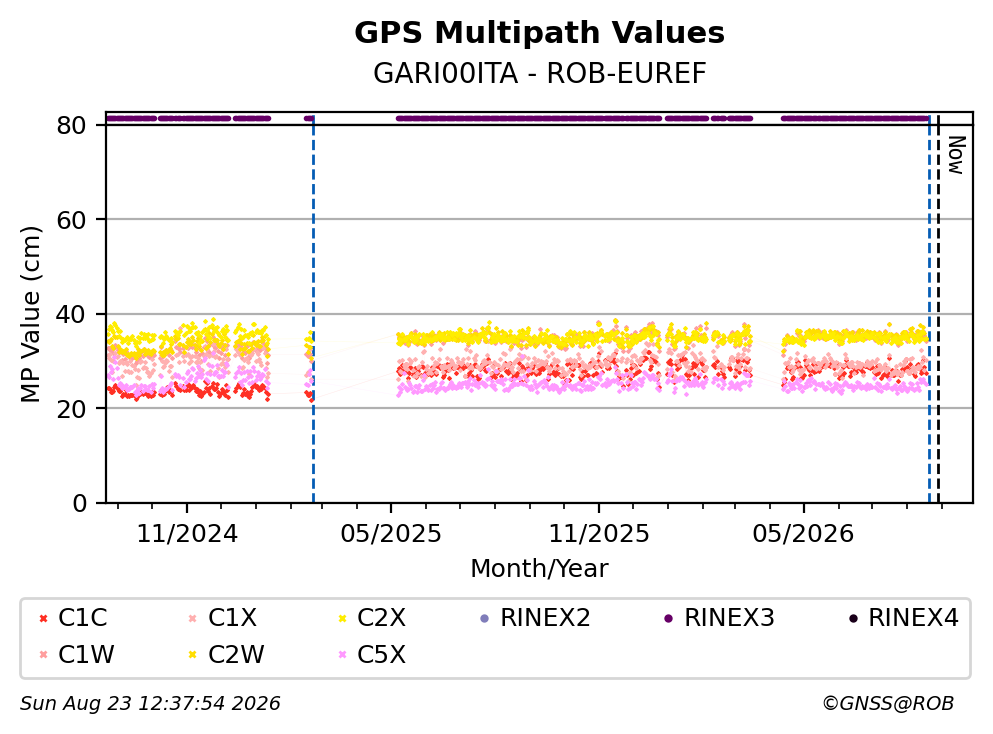Select the RINEX3 legend label
Viewport: 993px width, 734px height.
pos(729,618)
